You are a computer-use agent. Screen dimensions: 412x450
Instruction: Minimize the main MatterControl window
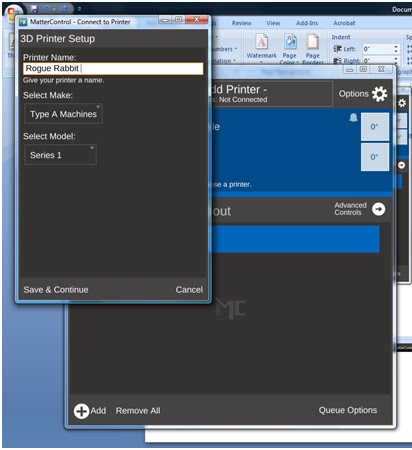coord(350,70)
